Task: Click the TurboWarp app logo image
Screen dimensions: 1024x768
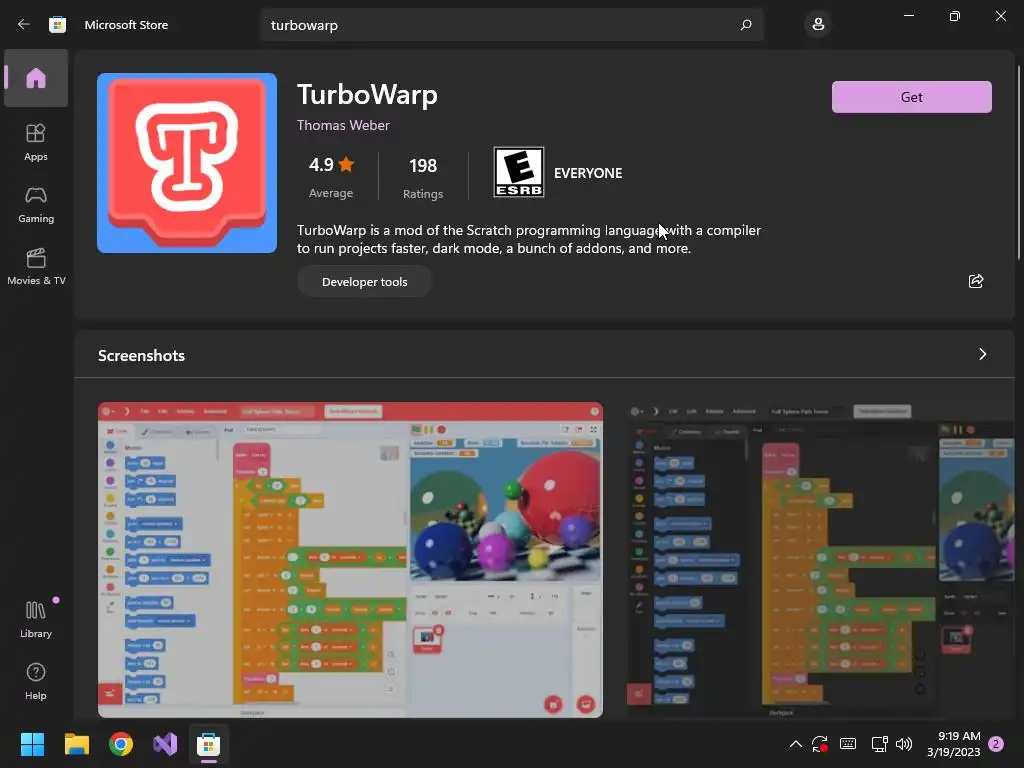Action: (x=187, y=163)
